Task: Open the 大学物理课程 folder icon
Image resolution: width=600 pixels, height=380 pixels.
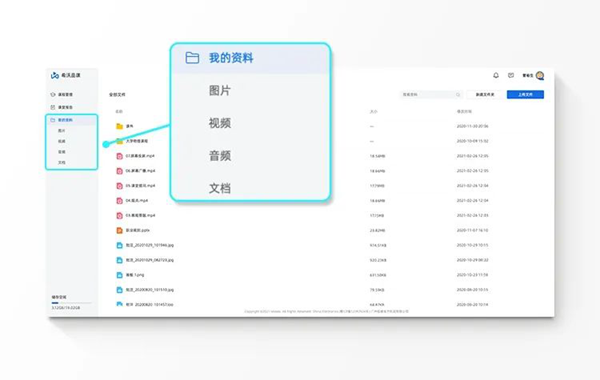Action: [119, 141]
